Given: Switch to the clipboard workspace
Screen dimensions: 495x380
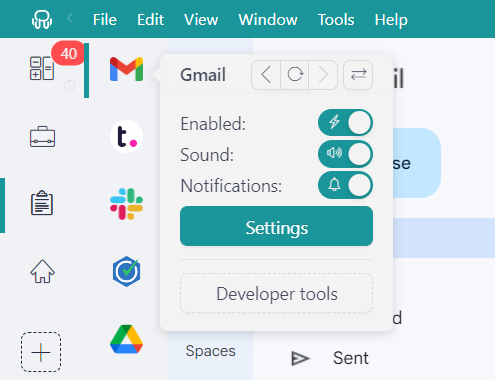Looking at the screenshot, I should point(42,203).
